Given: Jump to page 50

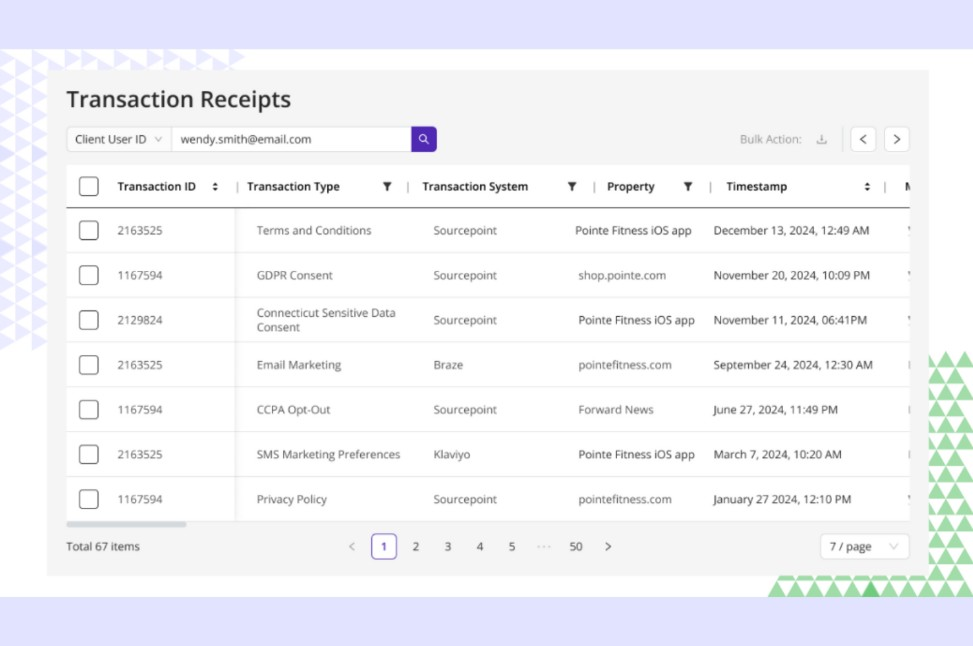Looking at the screenshot, I should (x=575, y=546).
